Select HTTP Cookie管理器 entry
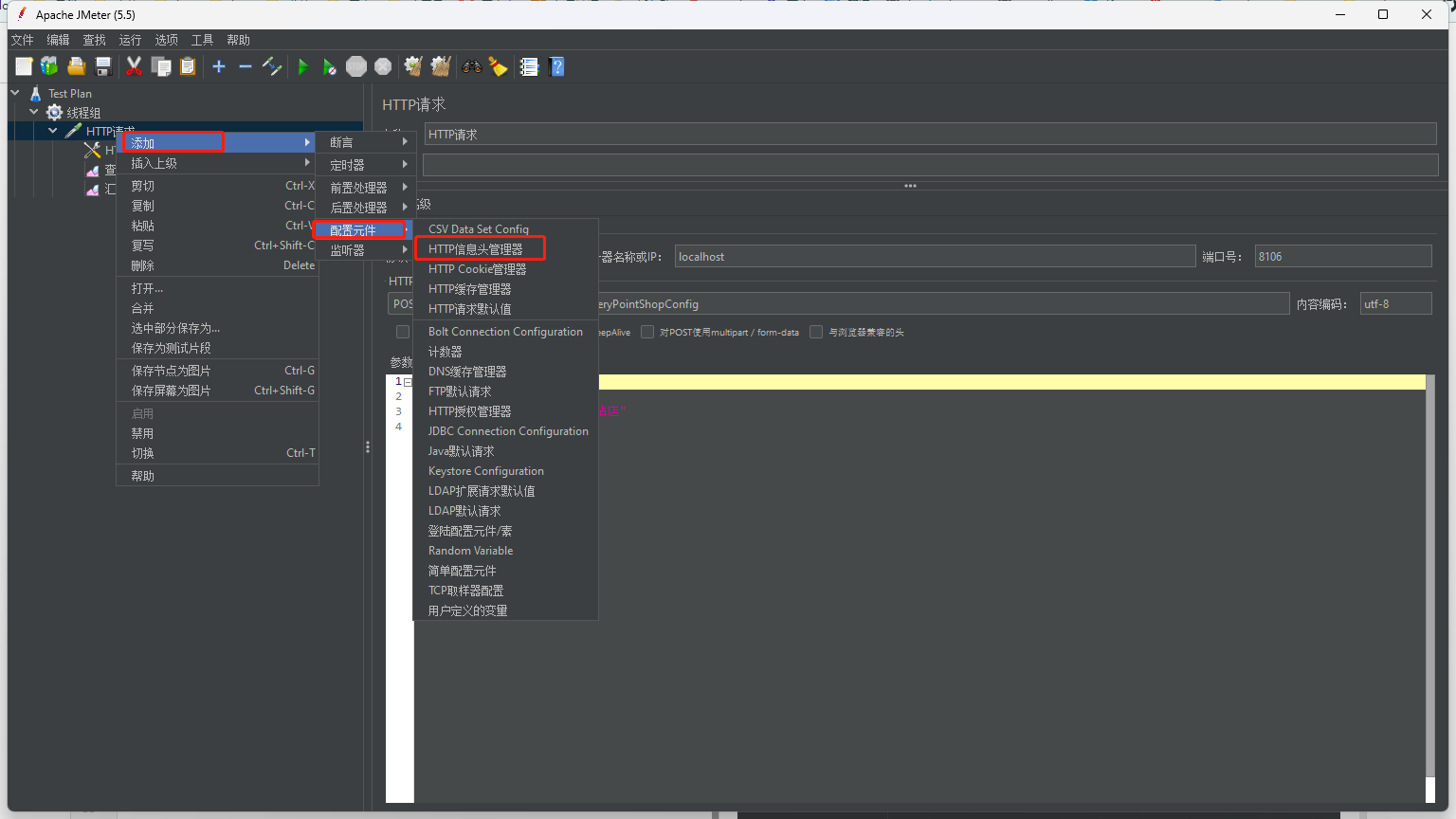 click(505, 269)
